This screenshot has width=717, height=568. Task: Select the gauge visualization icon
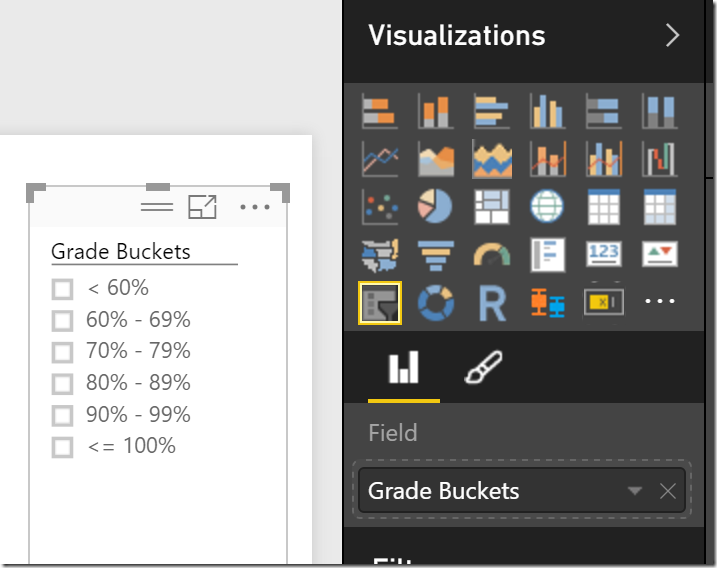(492, 256)
